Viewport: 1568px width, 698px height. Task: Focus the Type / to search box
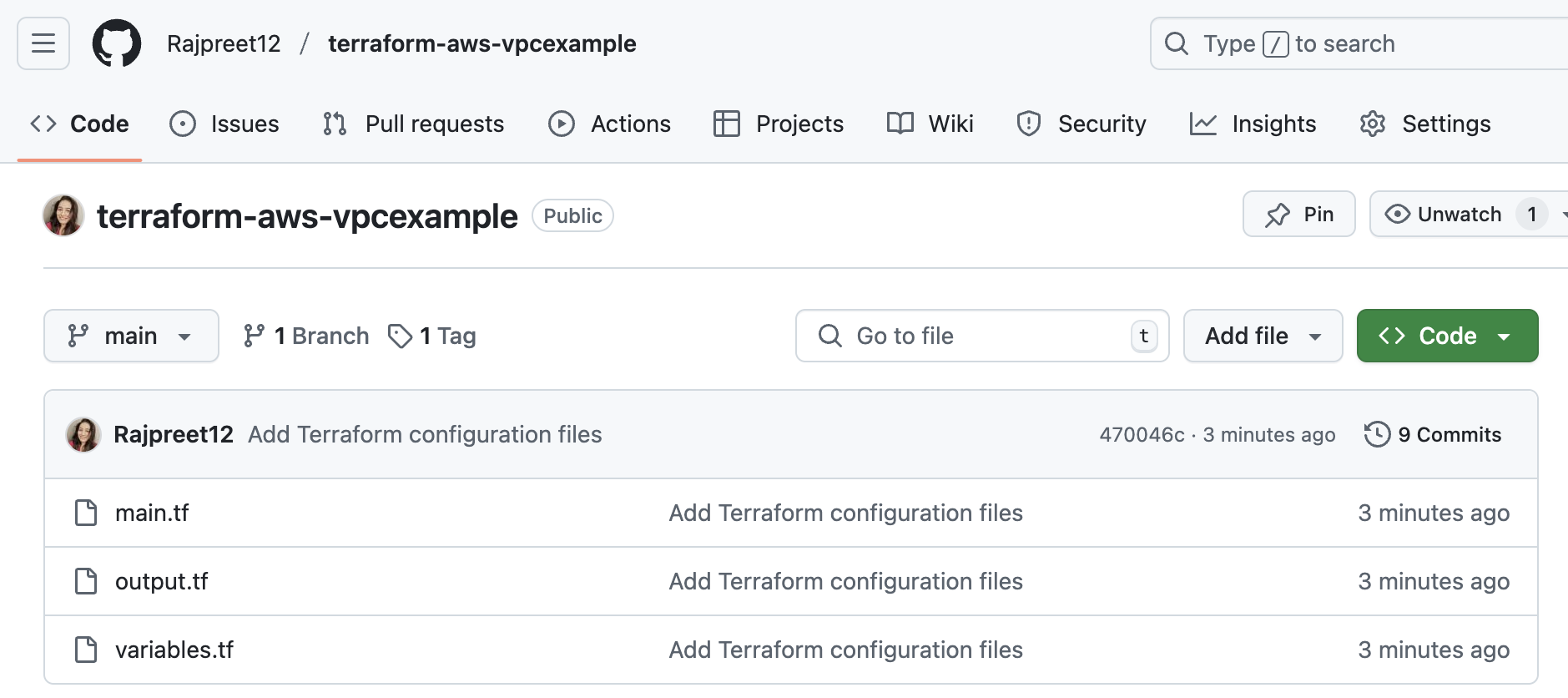[1359, 43]
